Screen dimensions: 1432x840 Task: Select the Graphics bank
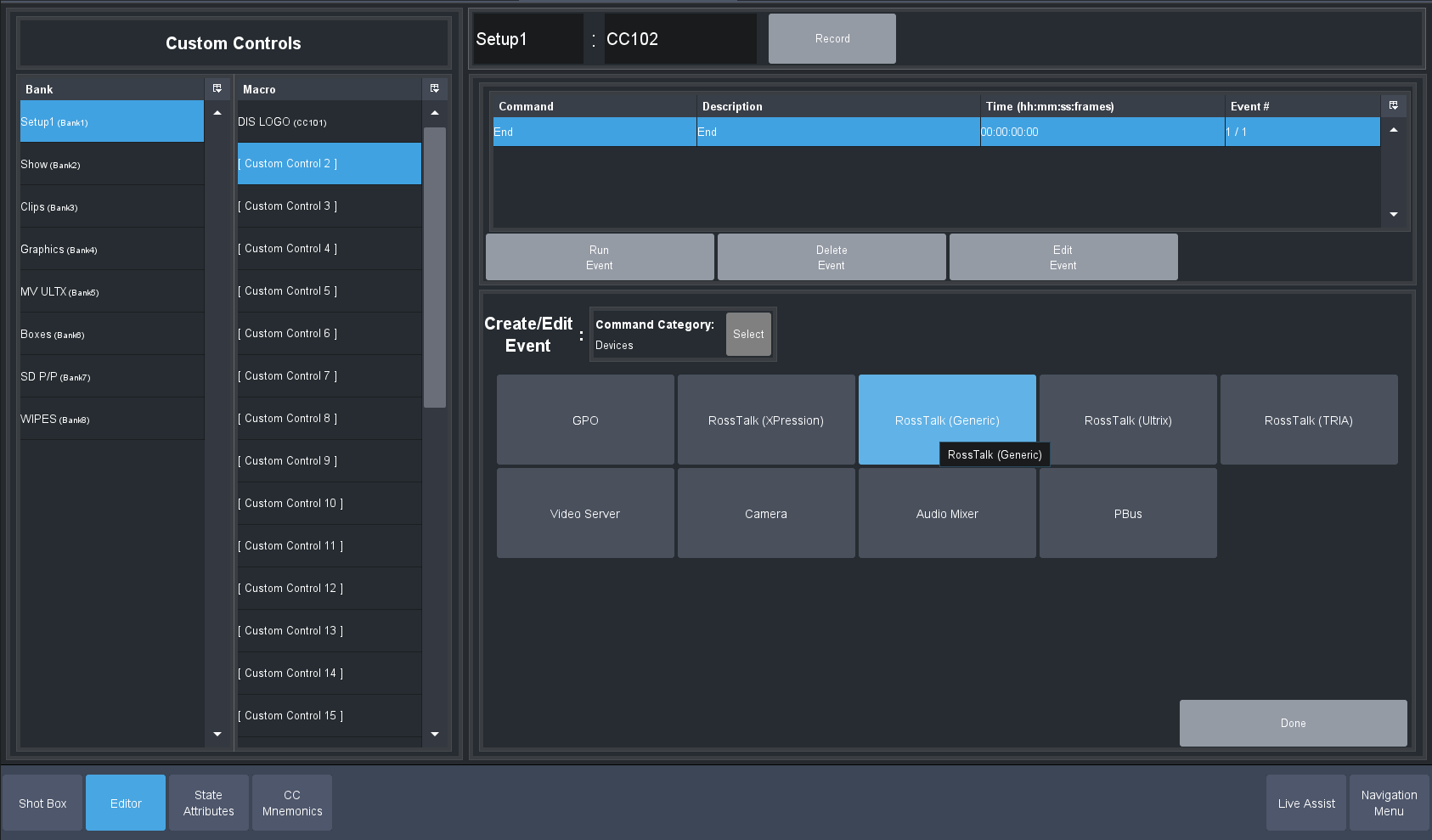point(111,249)
